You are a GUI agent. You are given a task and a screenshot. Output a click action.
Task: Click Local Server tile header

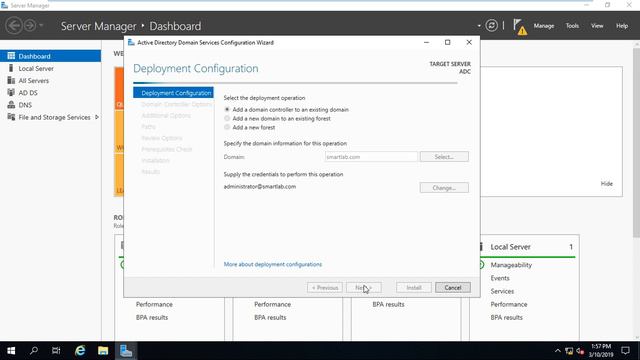point(510,247)
